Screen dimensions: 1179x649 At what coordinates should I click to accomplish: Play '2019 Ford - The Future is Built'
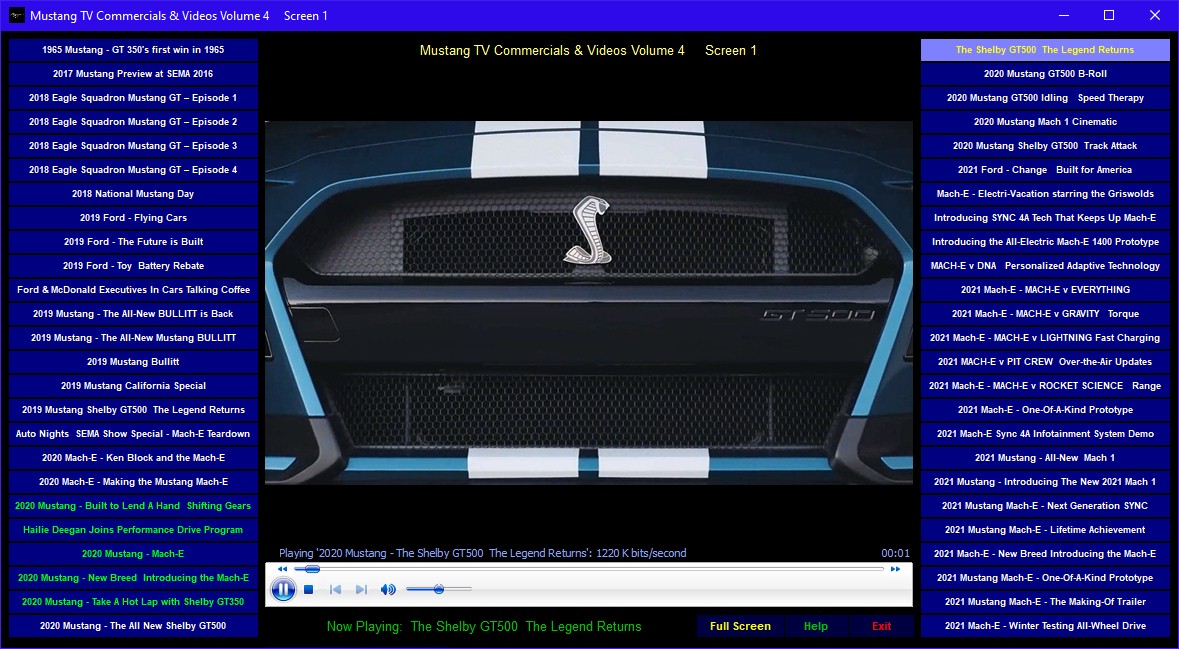[133, 242]
